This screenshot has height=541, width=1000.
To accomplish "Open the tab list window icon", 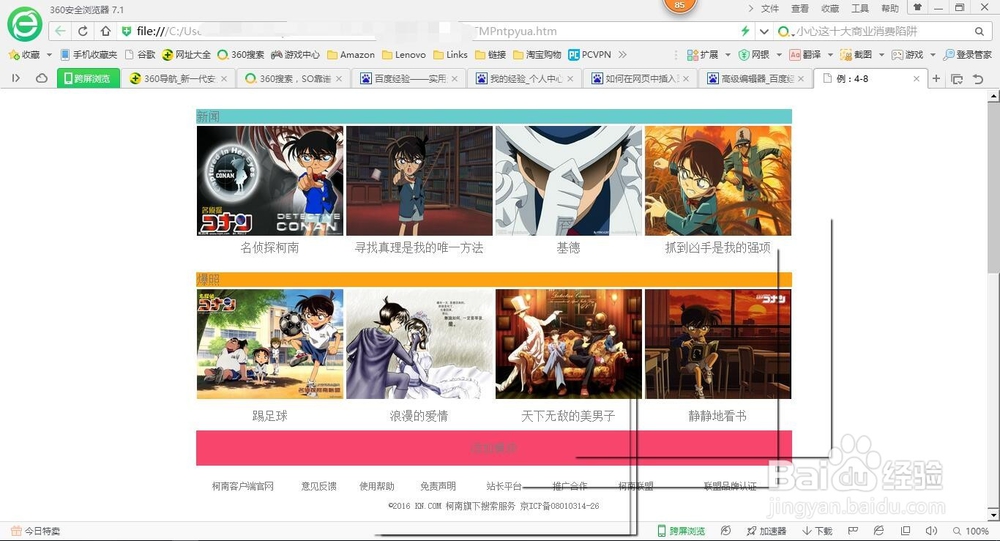I will click(957, 79).
